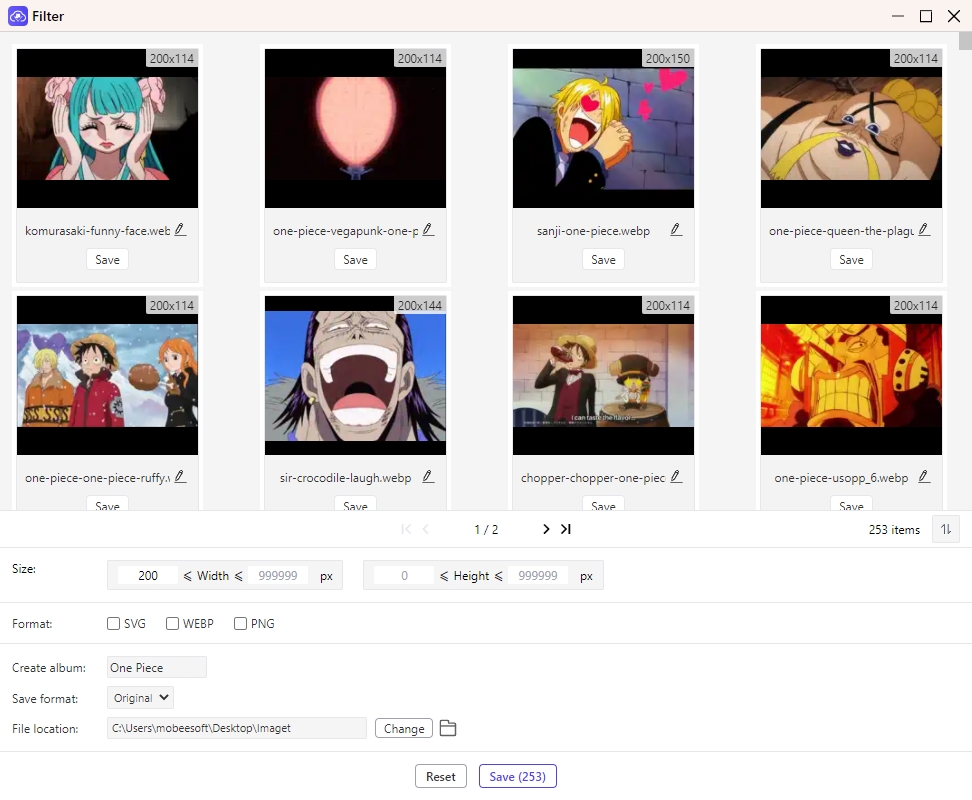Minimize the Filter window
Image resolution: width=972 pixels, height=800 pixels.
[898, 16]
